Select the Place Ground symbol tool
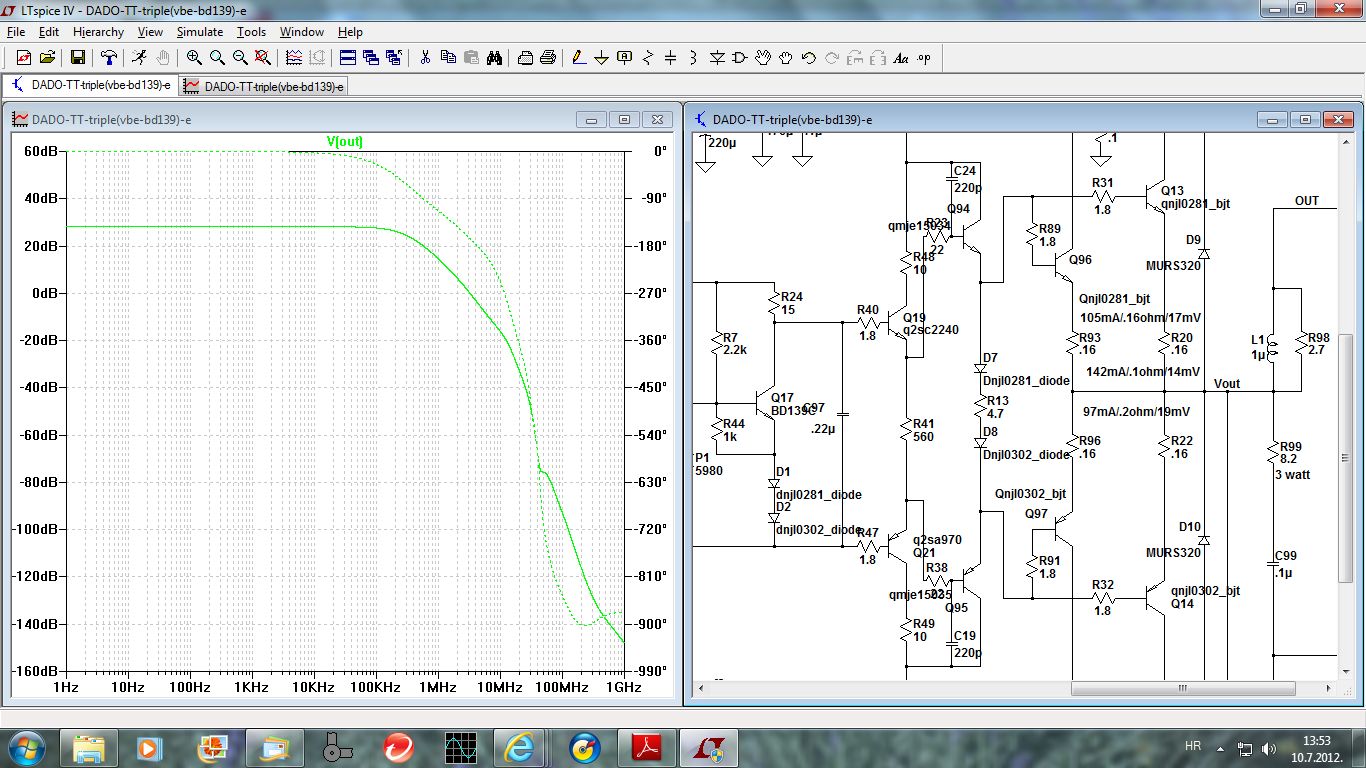Viewport: 1366px width, 768px height. 601,58
